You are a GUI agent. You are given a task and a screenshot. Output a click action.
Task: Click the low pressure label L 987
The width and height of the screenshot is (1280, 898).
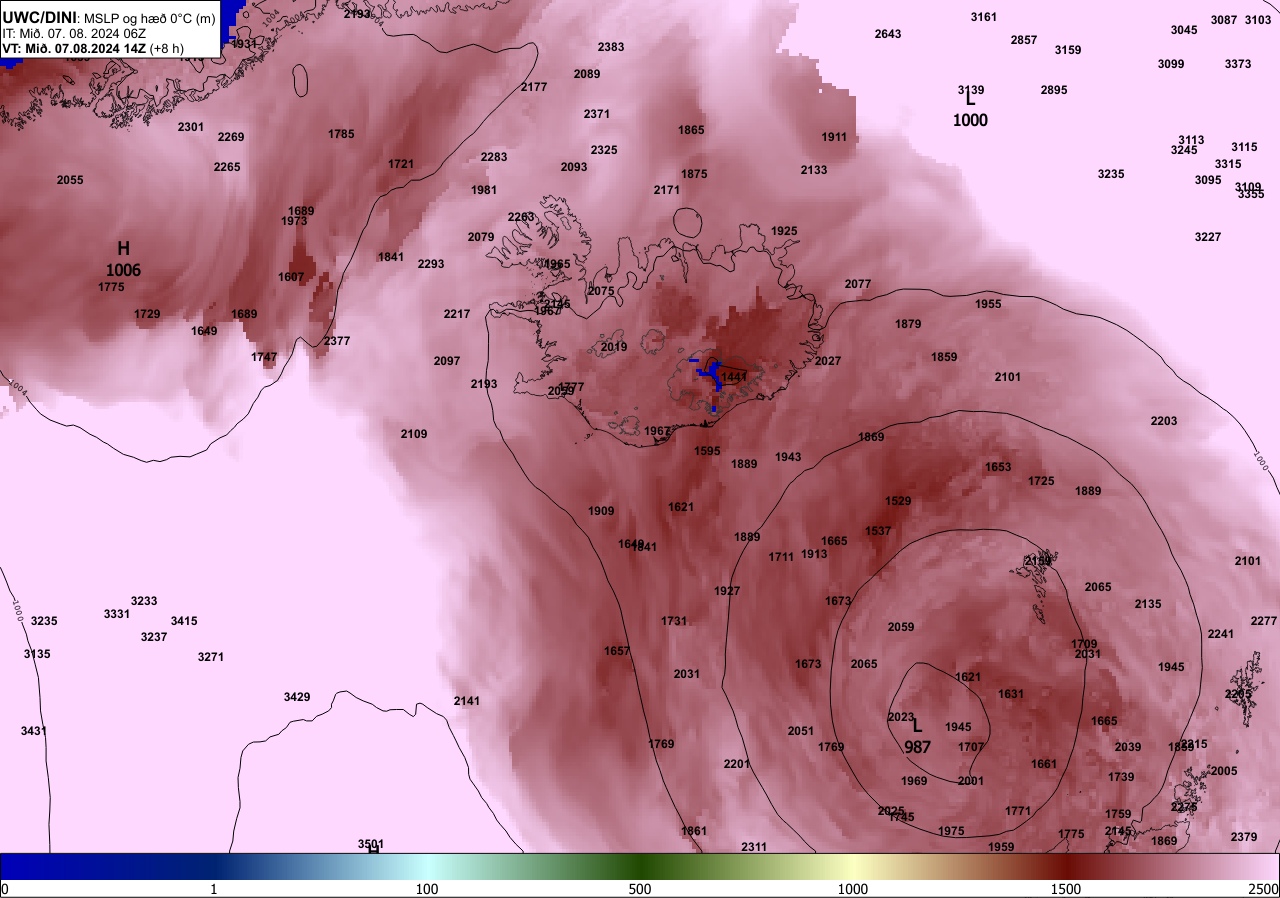918,737
